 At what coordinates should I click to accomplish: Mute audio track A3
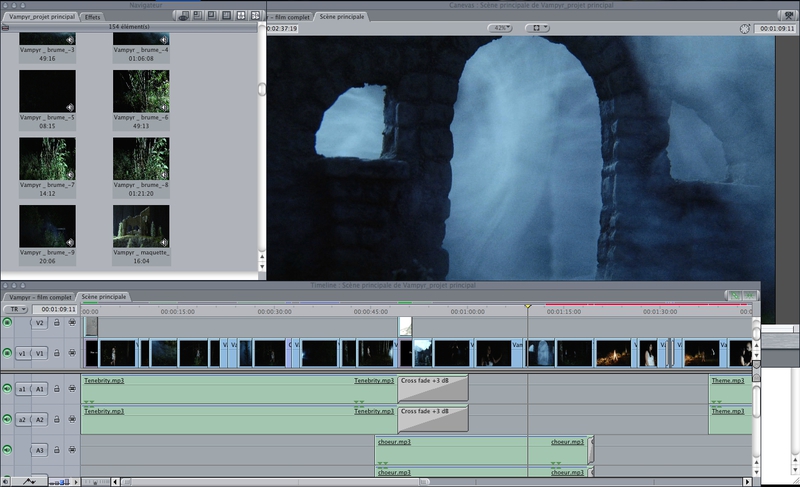[7, 450]
